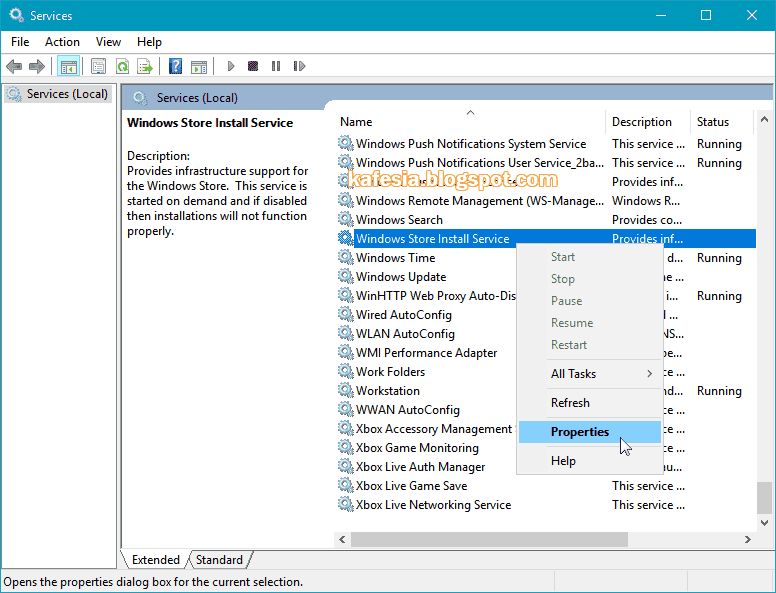Toggle Show/Hide Console Tree icon
This screenshot has height=593, width=776.
[68, 66]
